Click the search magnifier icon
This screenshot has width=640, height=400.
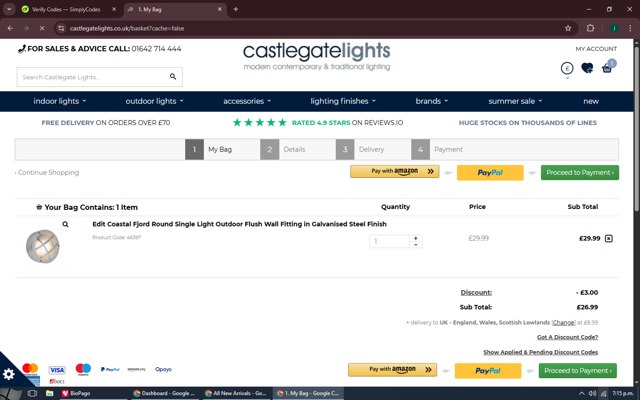pos(173,76)
